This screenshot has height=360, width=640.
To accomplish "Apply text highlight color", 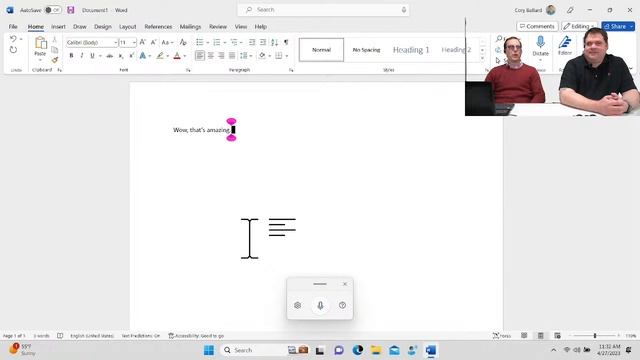I will click(x=160, y=56).
